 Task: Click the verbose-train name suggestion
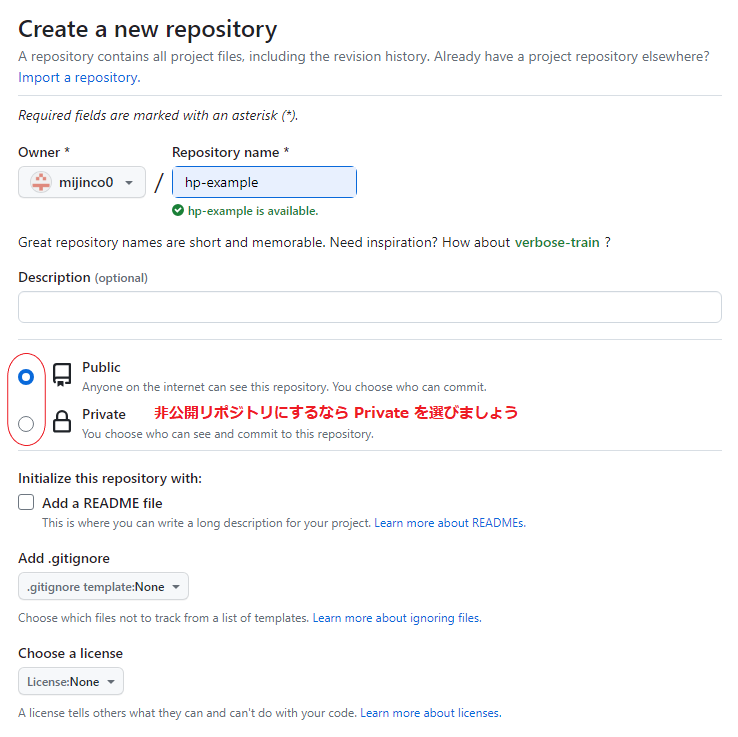pos(557,242)
